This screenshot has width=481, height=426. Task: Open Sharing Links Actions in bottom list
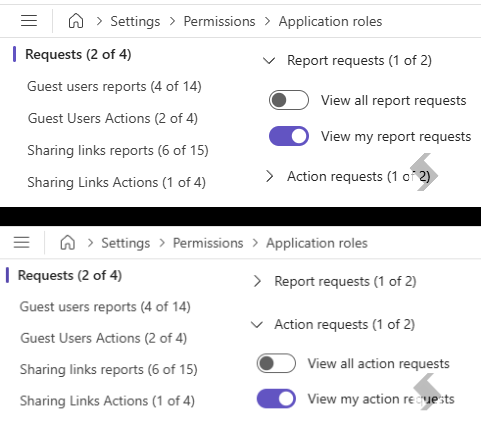(x=107, y=401)
